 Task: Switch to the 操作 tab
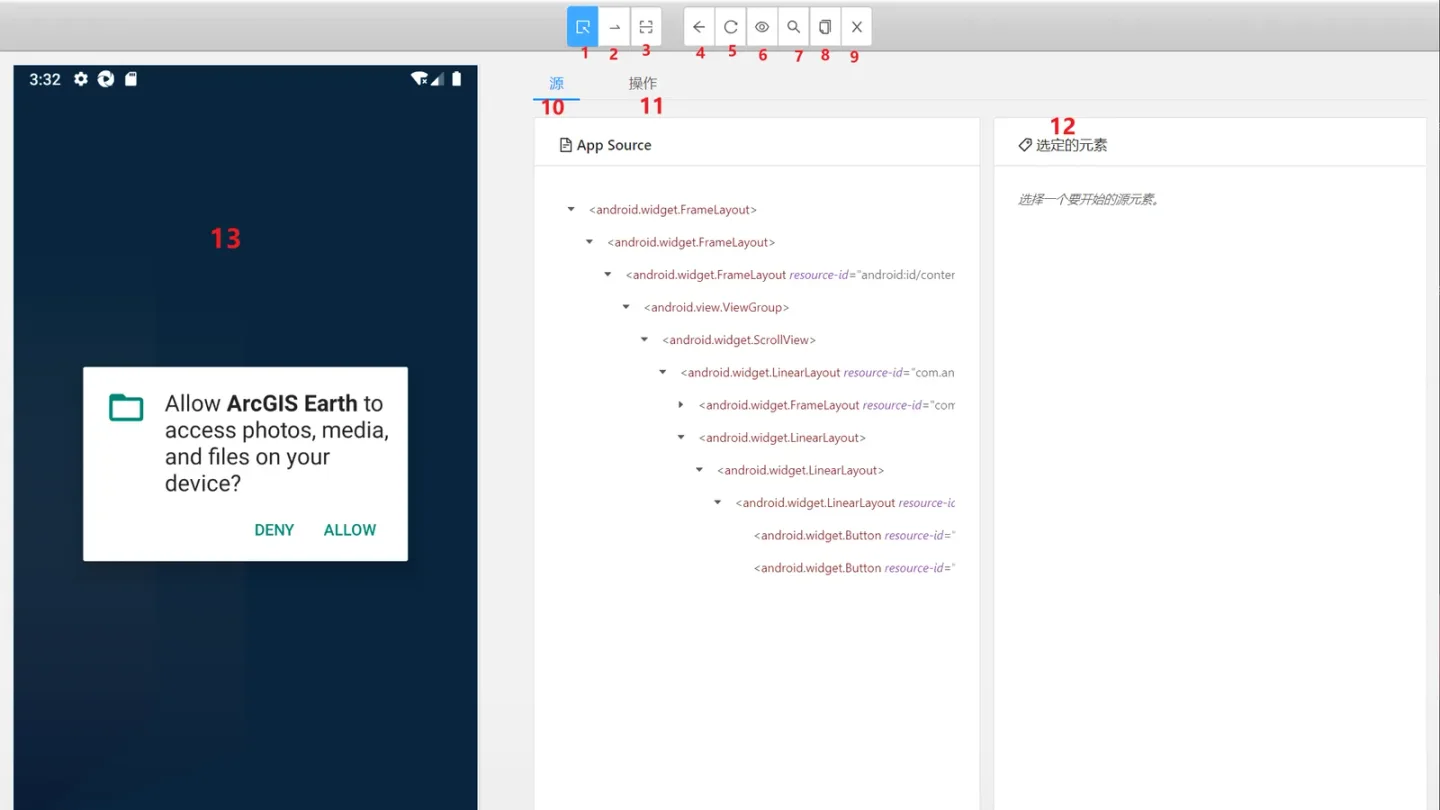(x=642, y=83)
